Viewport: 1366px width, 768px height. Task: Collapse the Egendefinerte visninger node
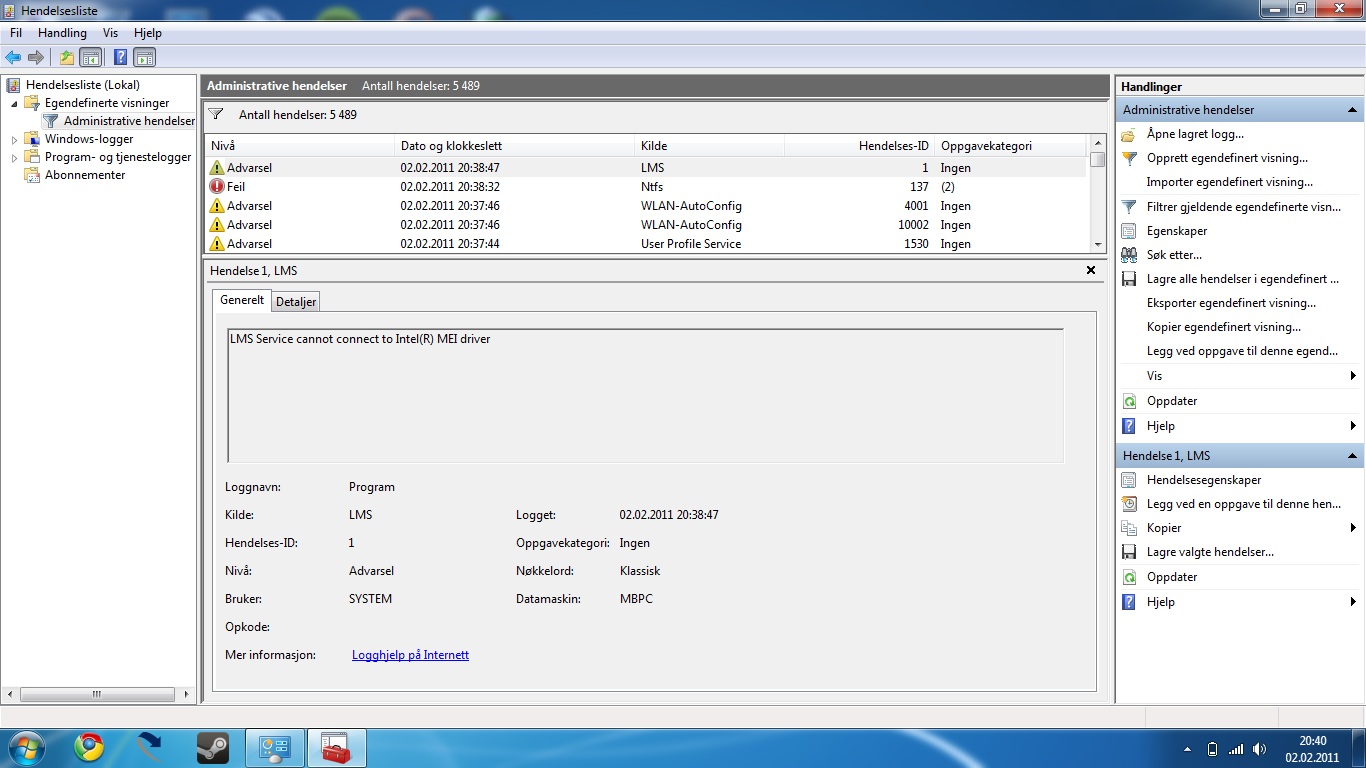tap(14, 103)
